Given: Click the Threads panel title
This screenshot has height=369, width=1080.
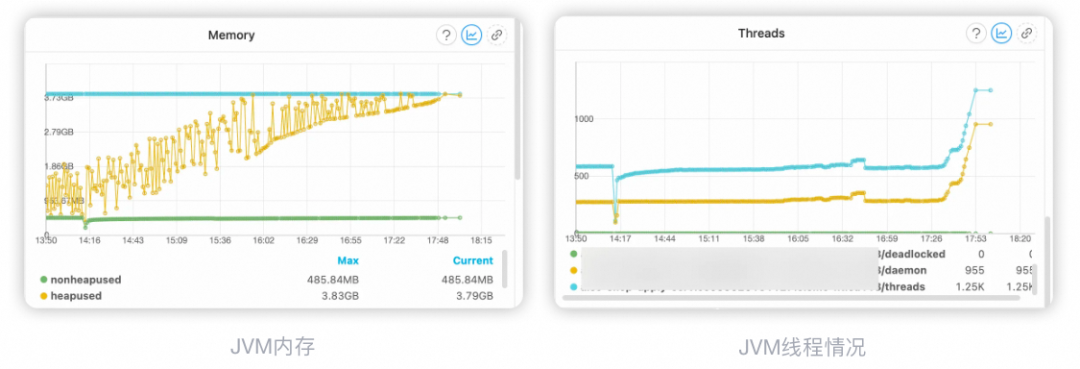Looking at the screenshot, I should click(761, 33).
